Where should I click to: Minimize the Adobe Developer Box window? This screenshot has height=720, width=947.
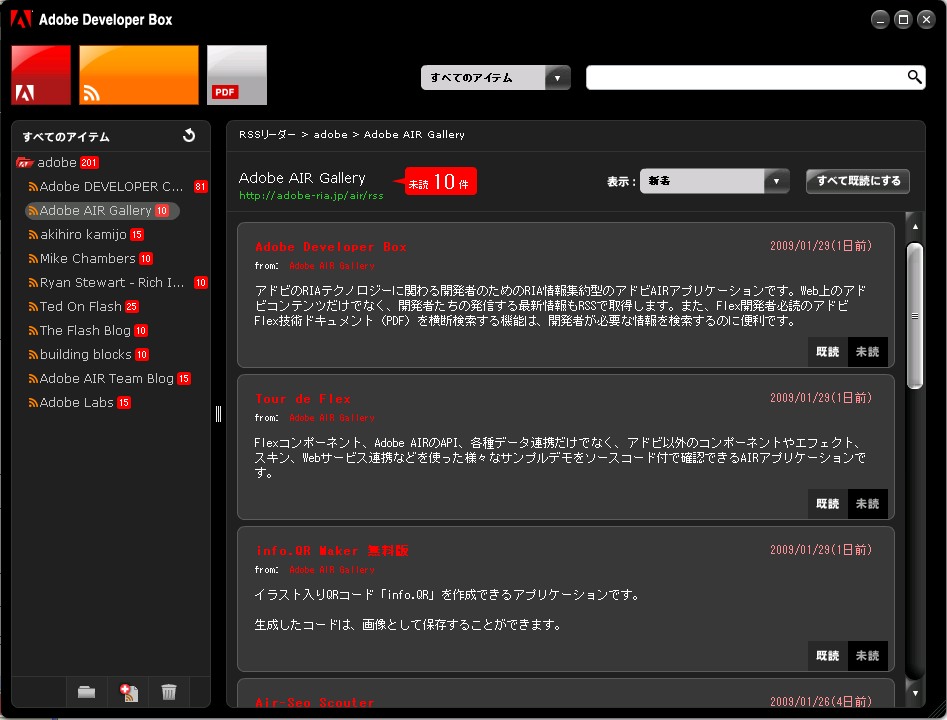880,20
